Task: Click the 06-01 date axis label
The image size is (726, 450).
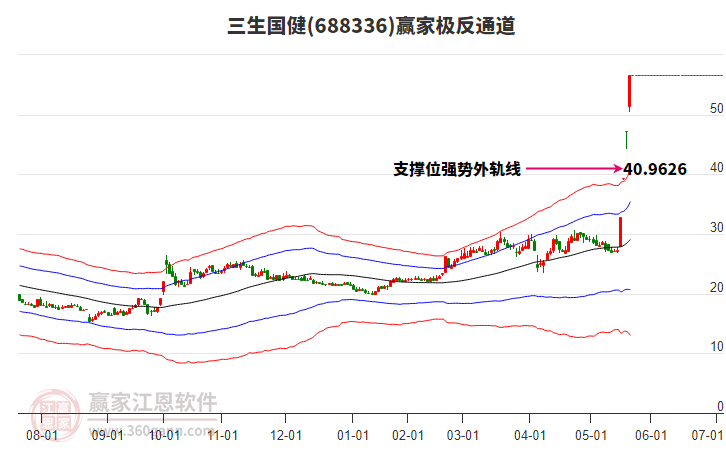Action: (651, 435)
